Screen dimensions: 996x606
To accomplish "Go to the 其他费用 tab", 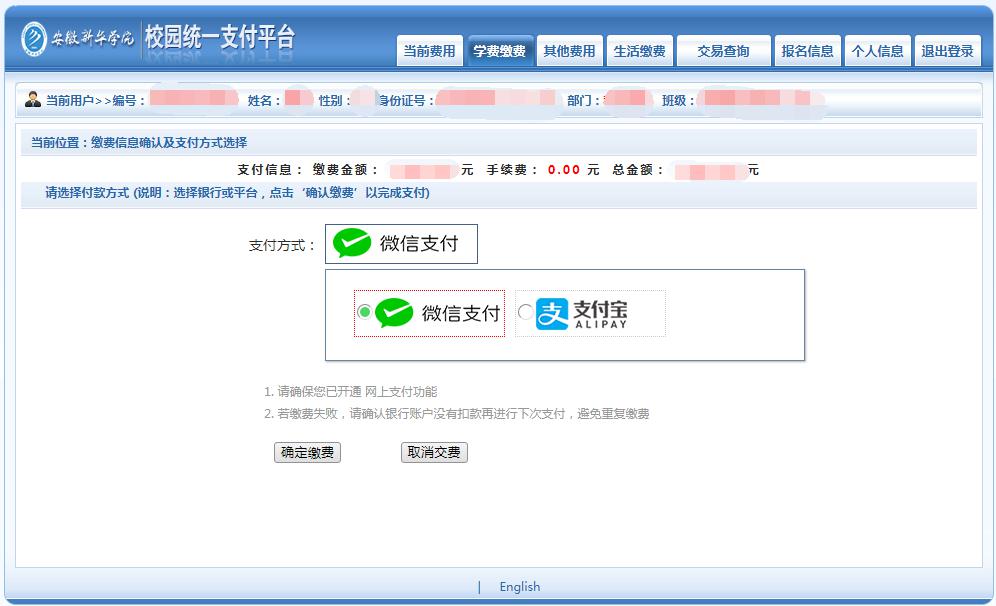I will pos(569,51).
